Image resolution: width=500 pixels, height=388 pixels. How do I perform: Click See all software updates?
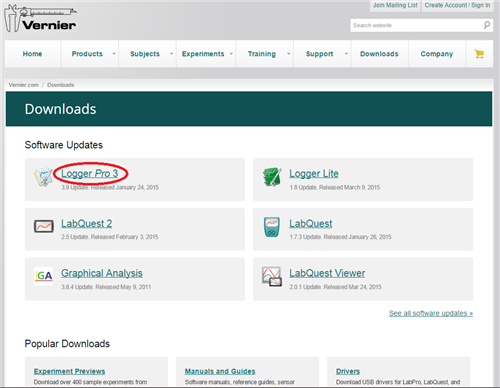tap(431, 313)
